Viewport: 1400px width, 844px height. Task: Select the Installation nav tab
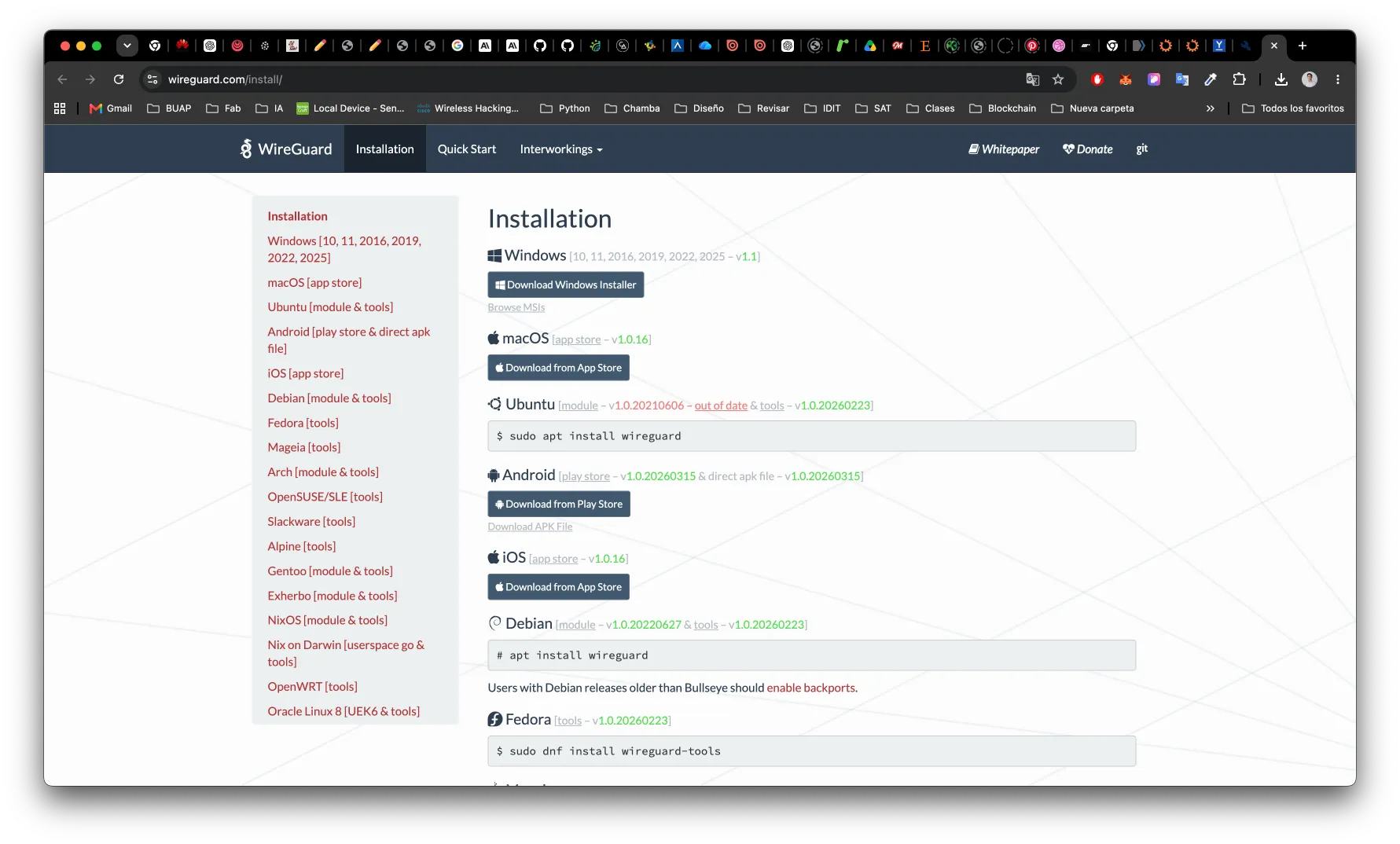tap(385, 149)
